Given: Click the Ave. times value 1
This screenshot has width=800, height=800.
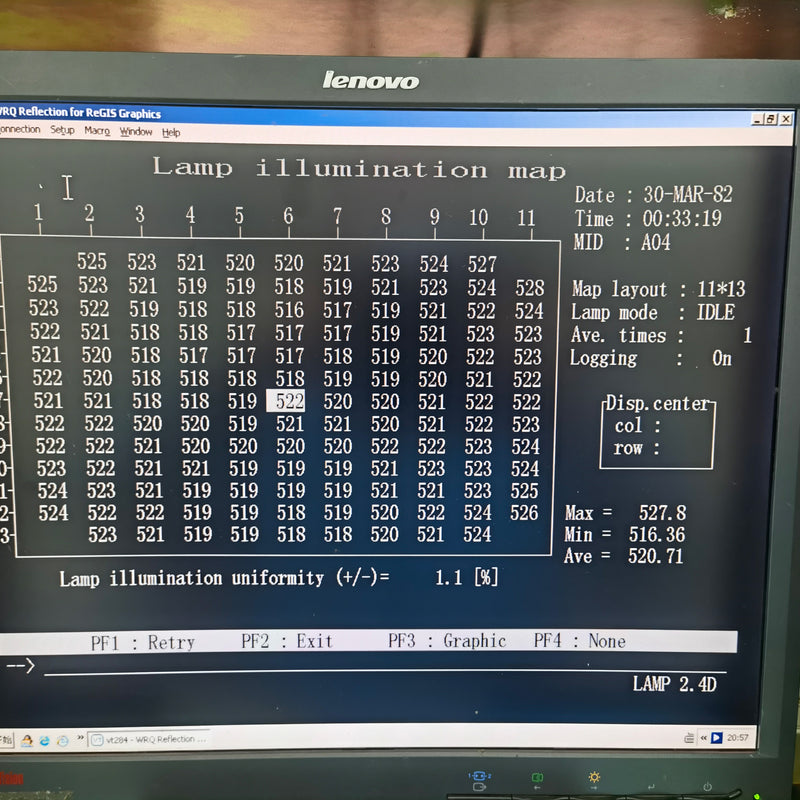Looking at the screenshot, I should click(747, 335).
